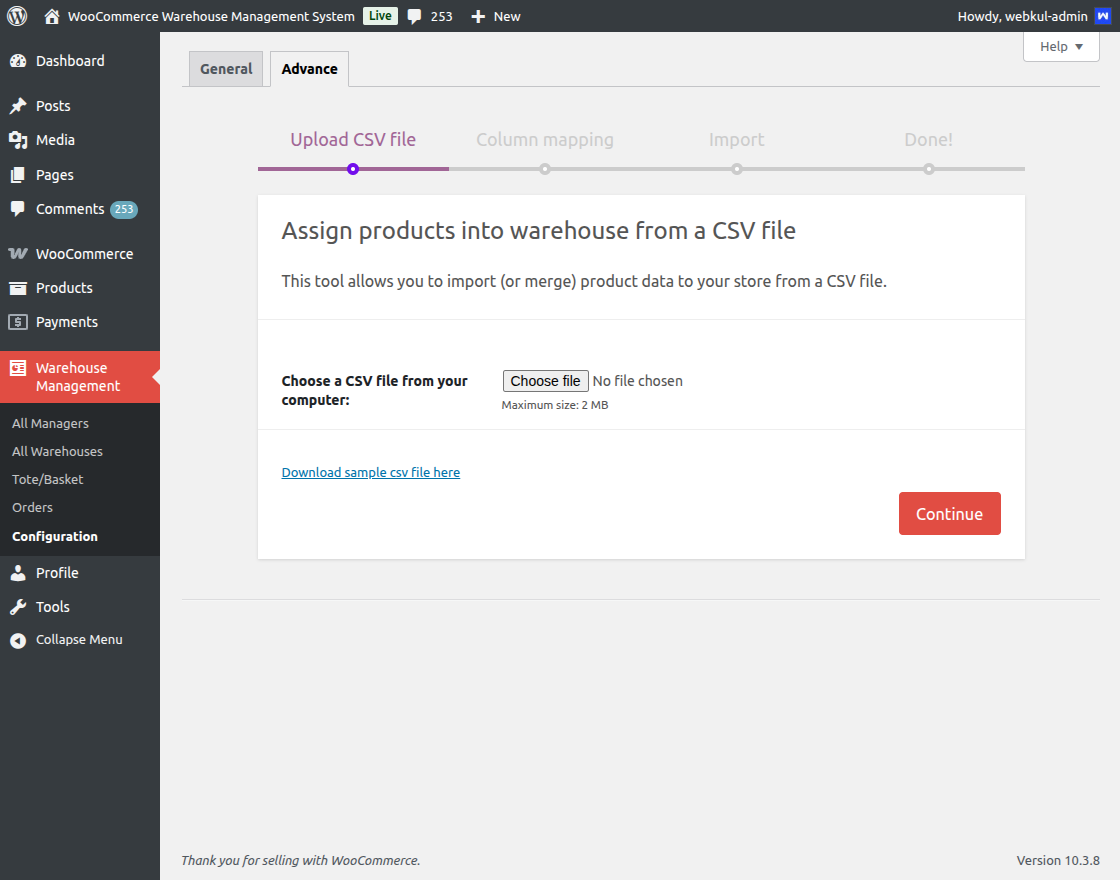Click 'Assign products into warehouse' heading

[x=539, y=231]
